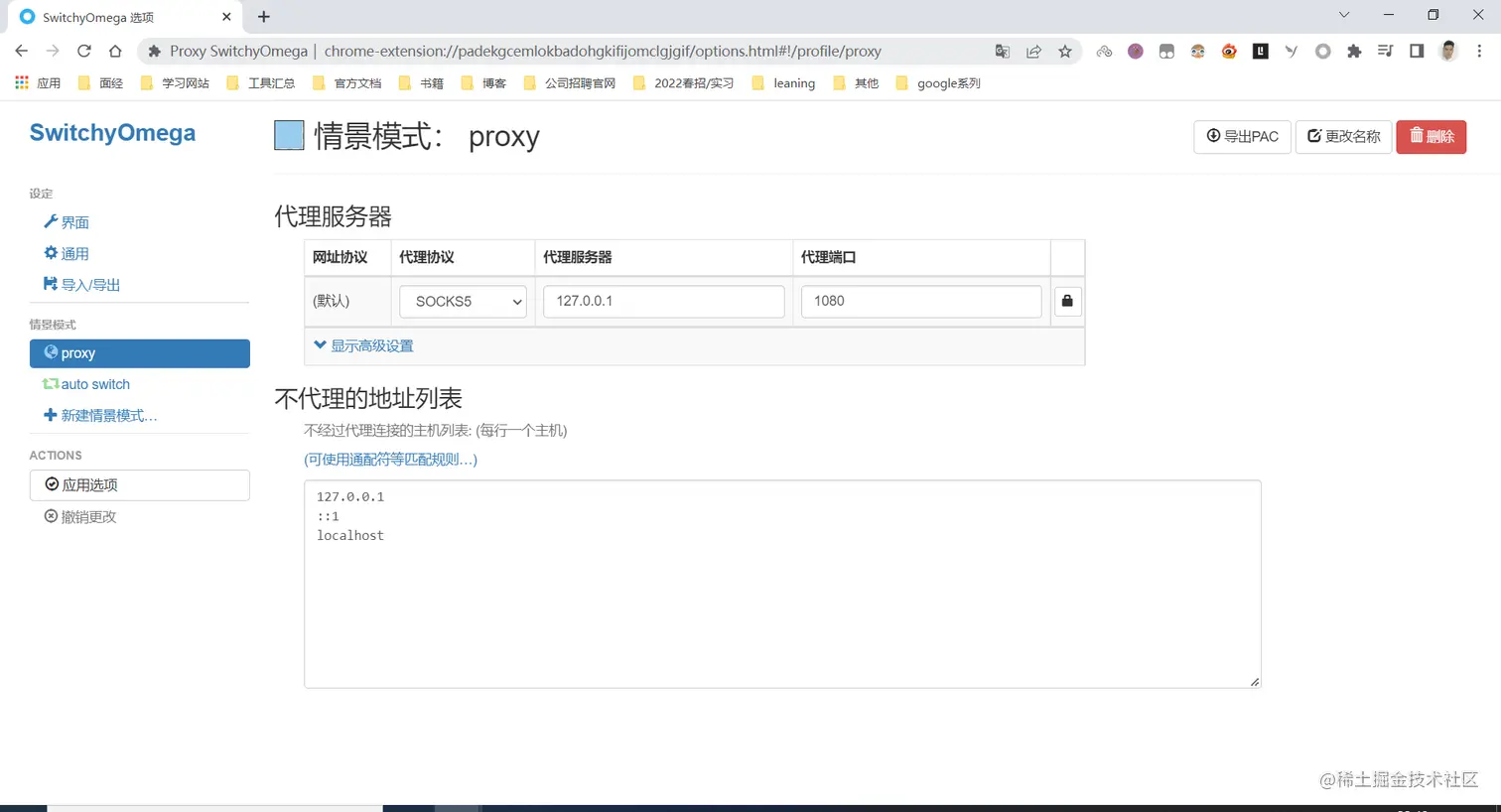Click the 更改名称 rename button
Screen dimensions: 1501x812
click(x=1344, y=136)
